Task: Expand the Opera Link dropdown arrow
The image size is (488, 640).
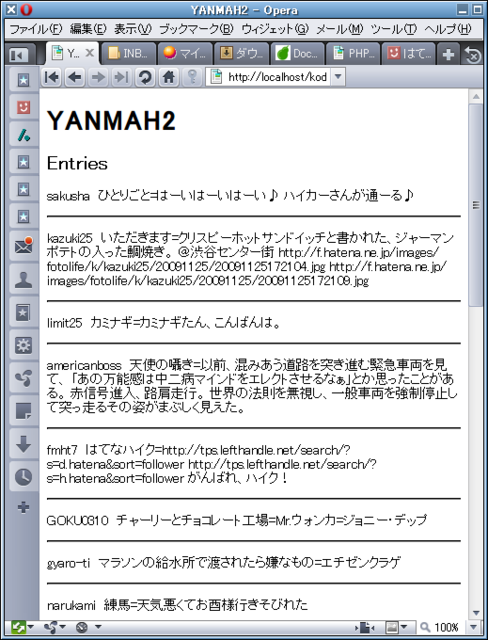Action: 31,627
